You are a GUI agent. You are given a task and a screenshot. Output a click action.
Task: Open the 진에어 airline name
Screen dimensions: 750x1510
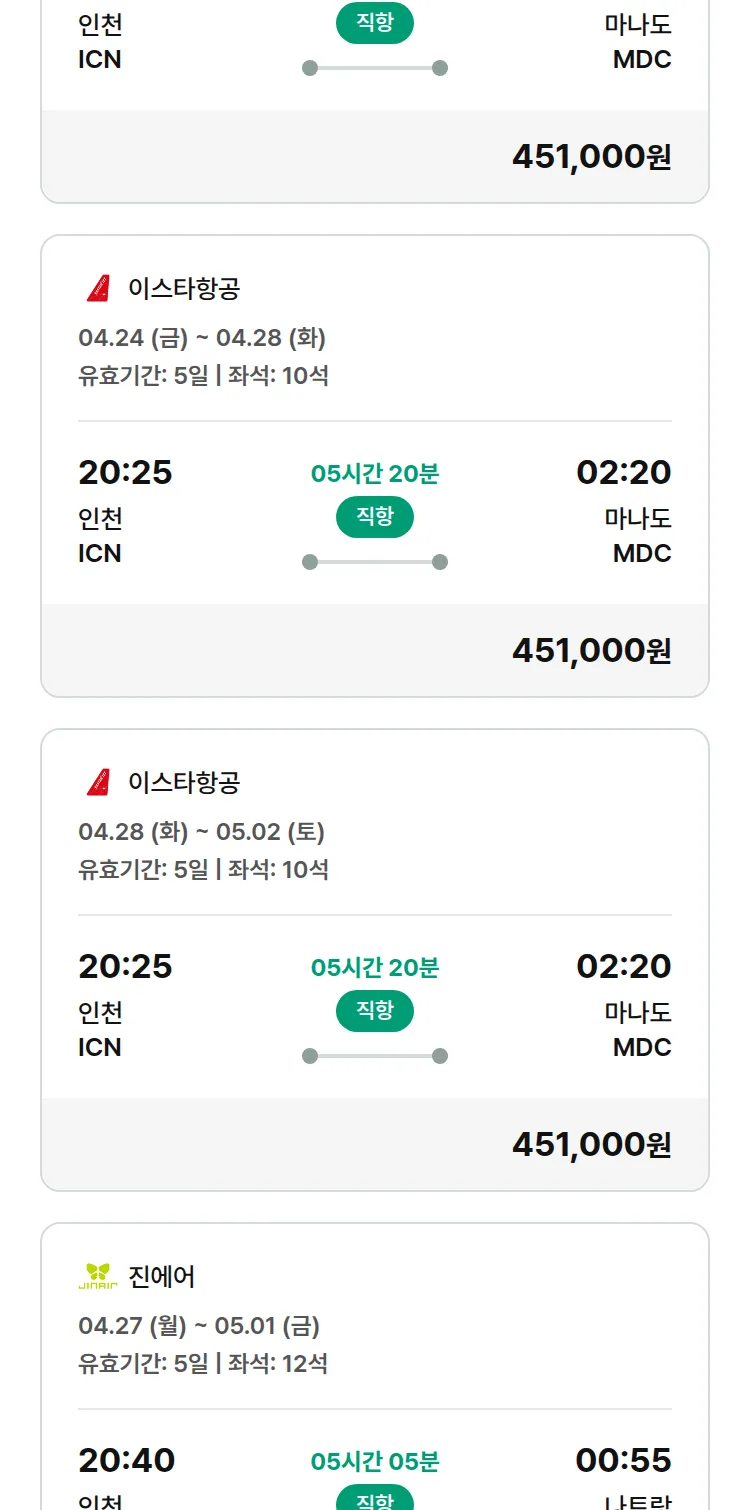pyautogui.click(x=162, y=1277)
